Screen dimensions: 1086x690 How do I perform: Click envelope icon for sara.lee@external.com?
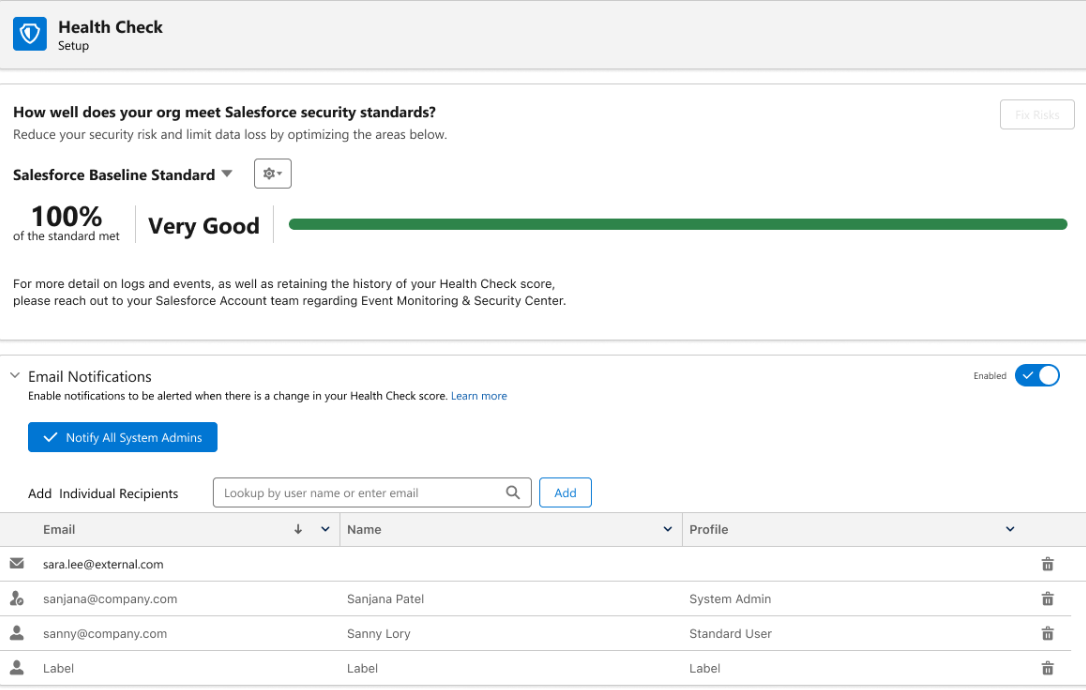(17, 563)
